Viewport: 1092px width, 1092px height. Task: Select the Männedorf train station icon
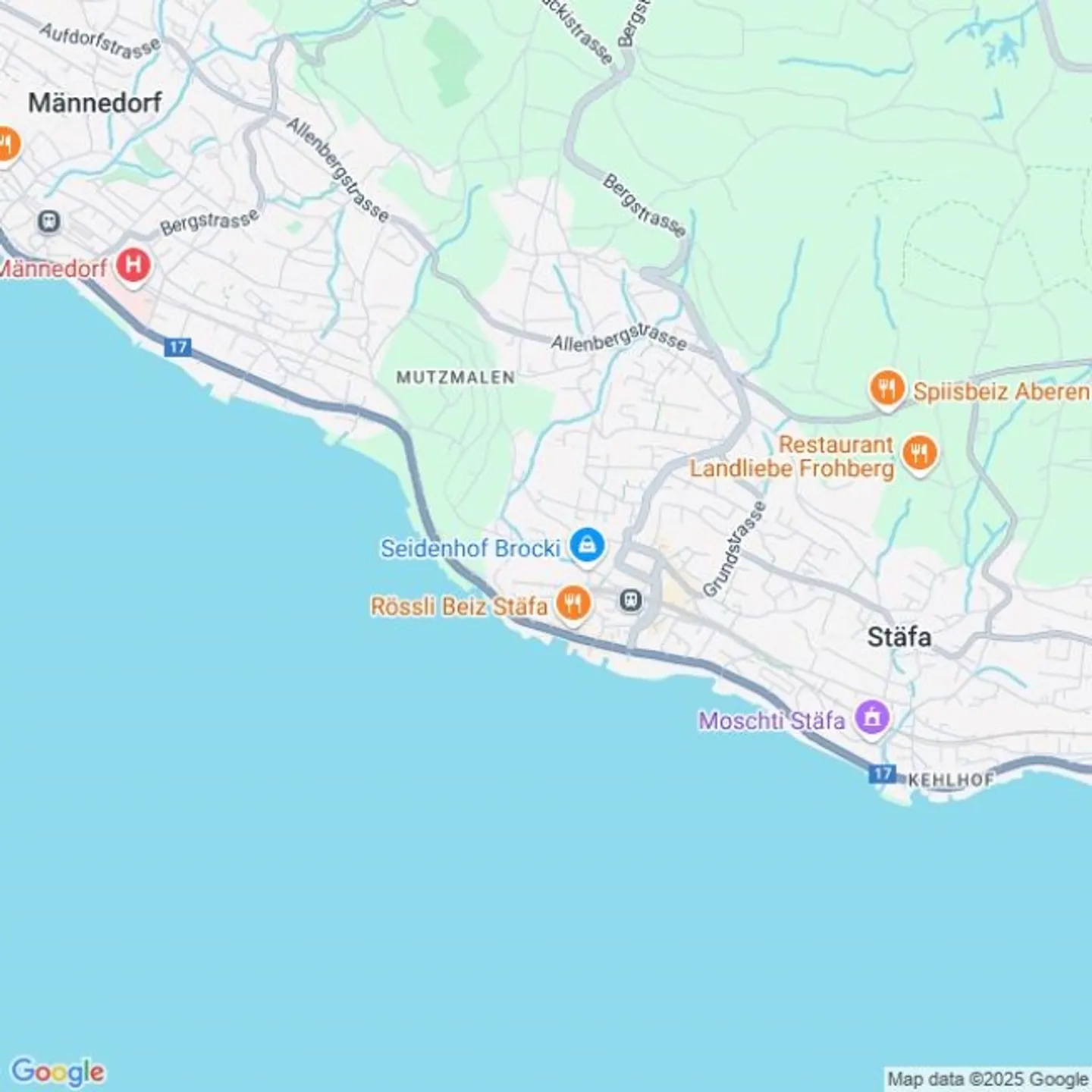pos(49,221)
